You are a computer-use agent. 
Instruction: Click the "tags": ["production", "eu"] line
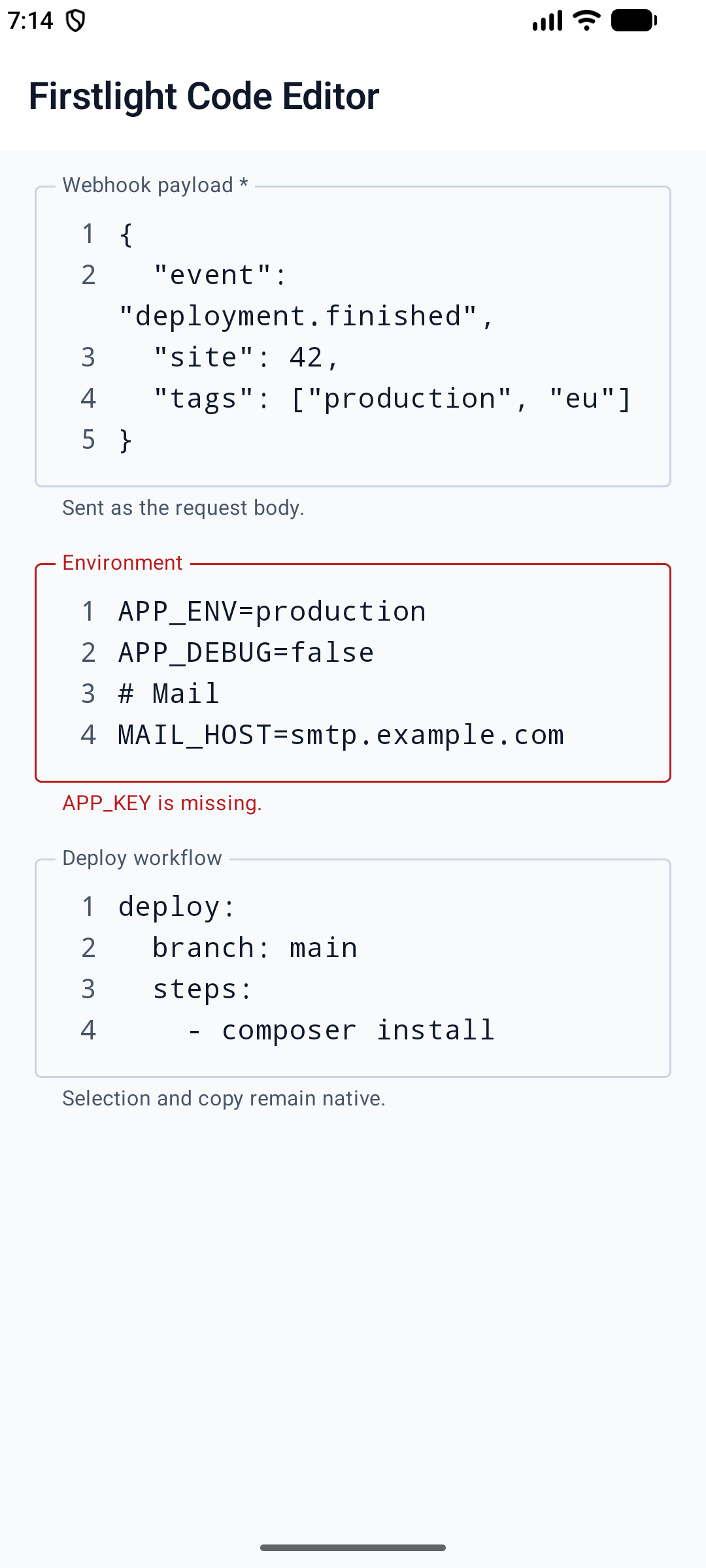tap(392, 399)
